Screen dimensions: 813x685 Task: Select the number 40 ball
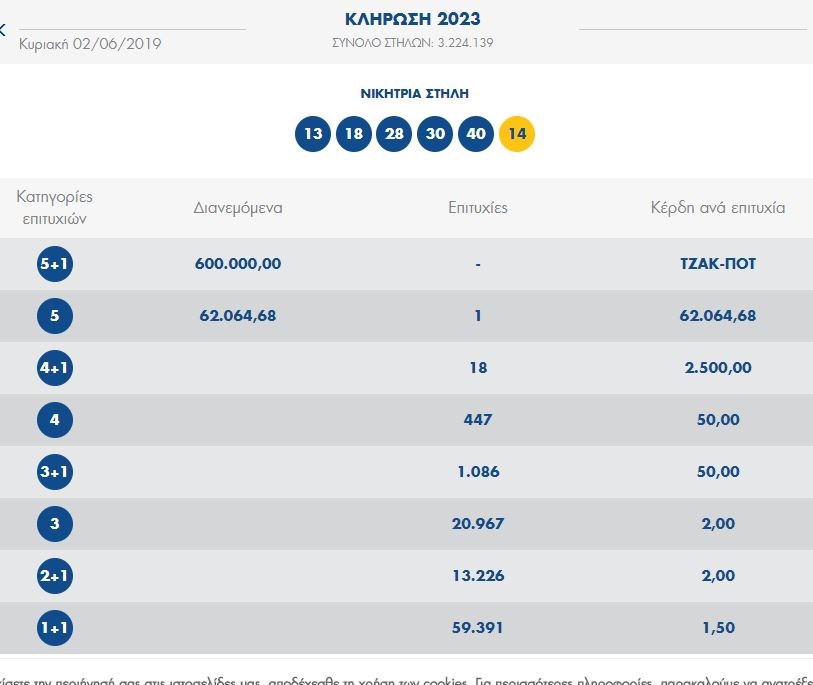tap(476, 134)
